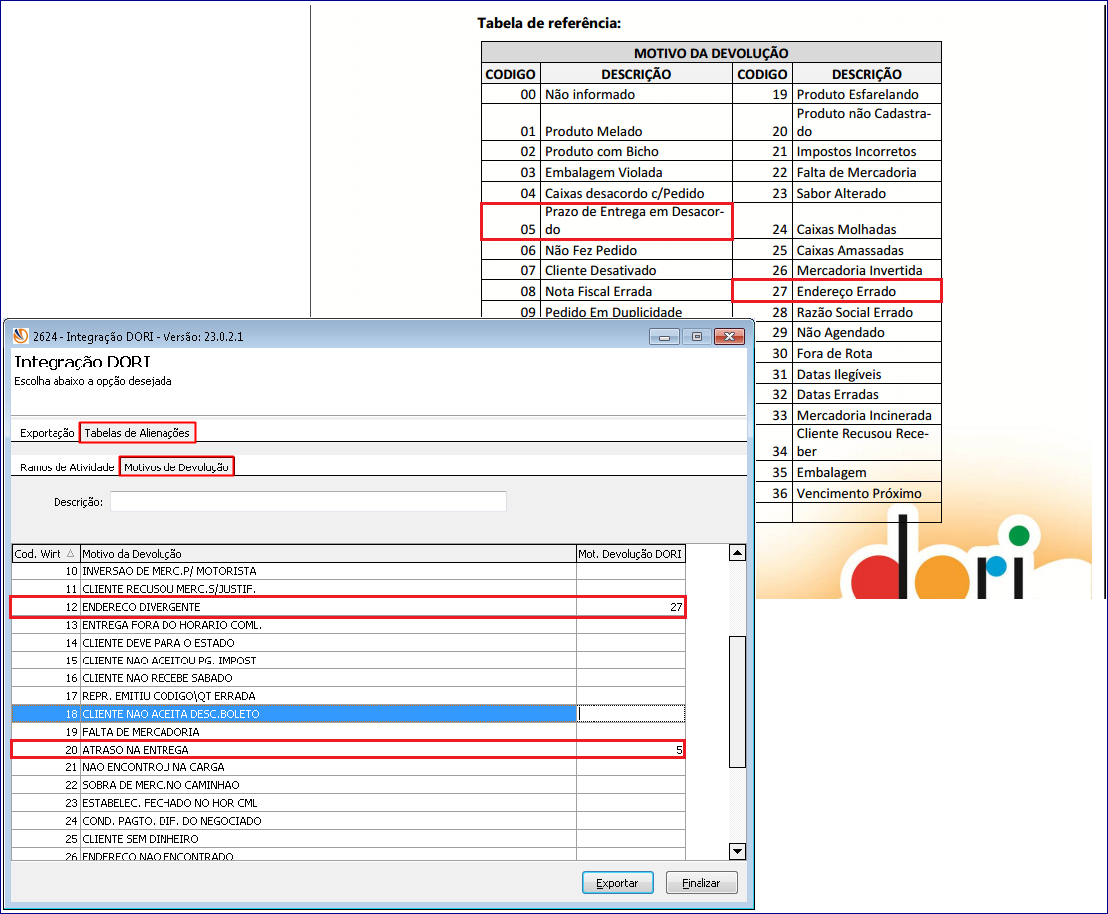
Task: Select row SOBRA DE MERC.NO CAMINHAO
Action: (348, 785)
